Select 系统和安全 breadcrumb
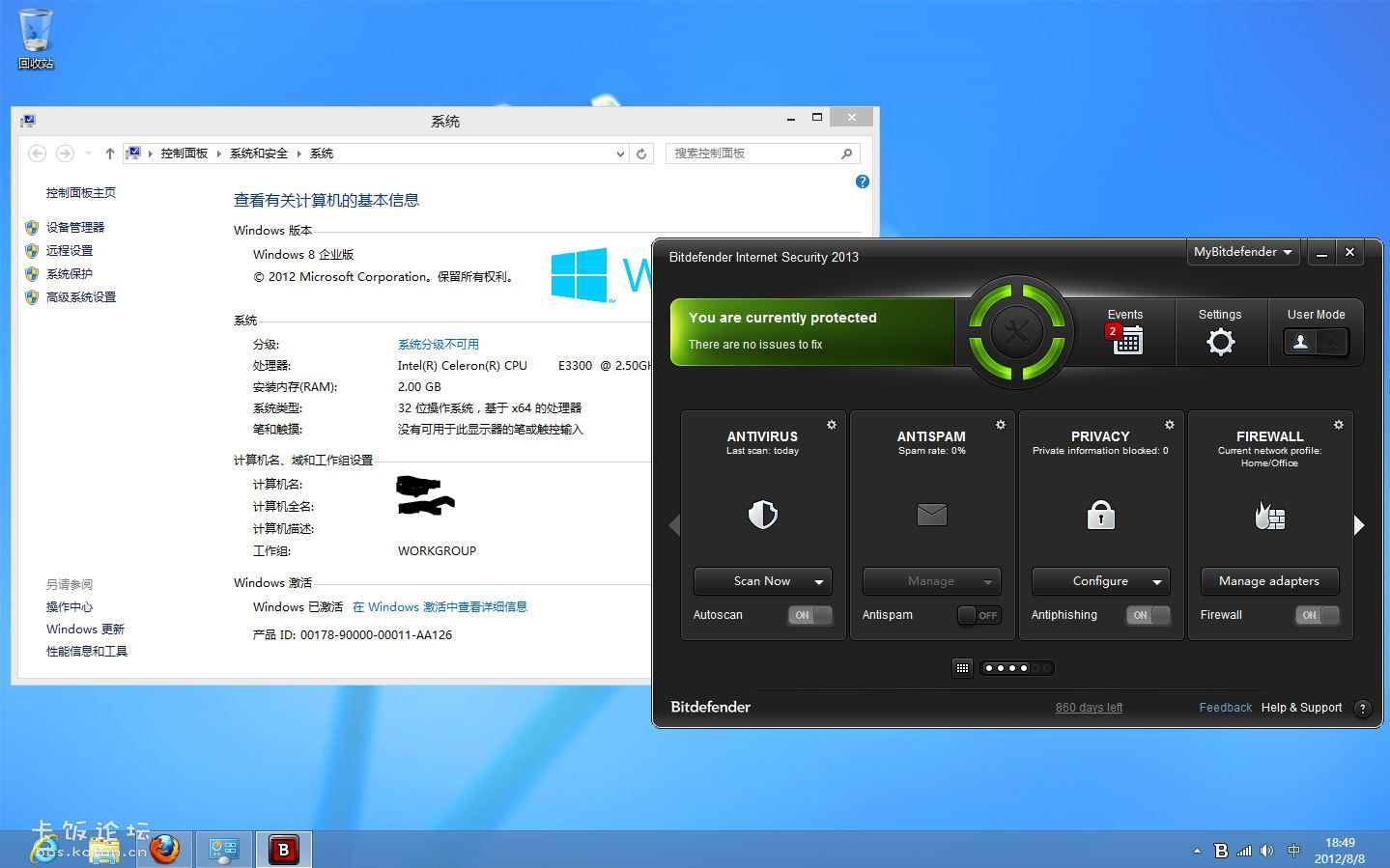The image size is (1390, 868). click(259, 154)
